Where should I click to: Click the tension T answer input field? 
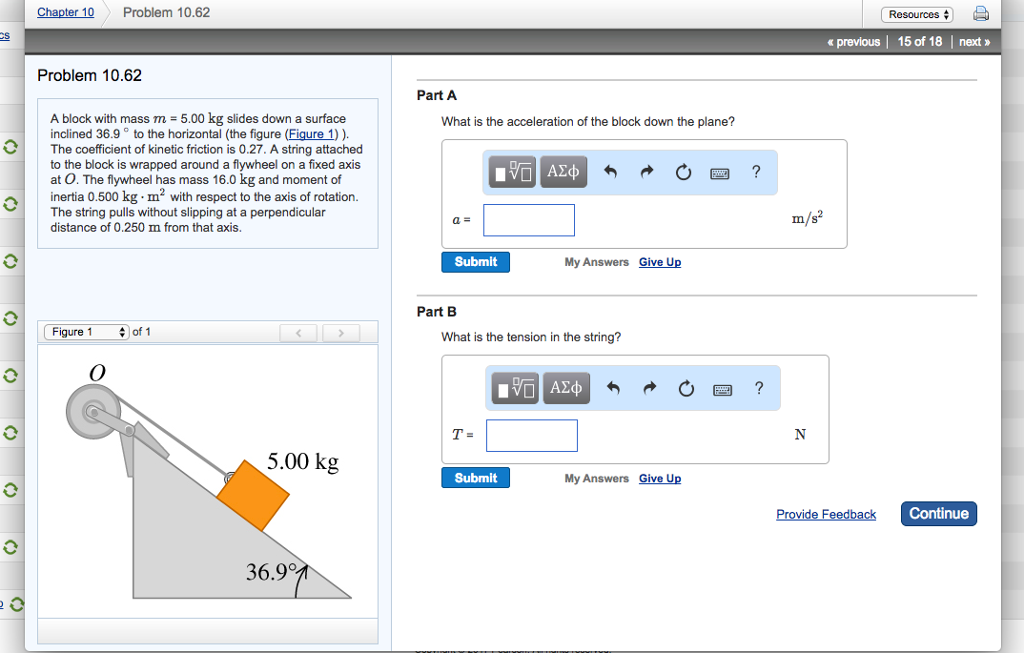(531, 435)
